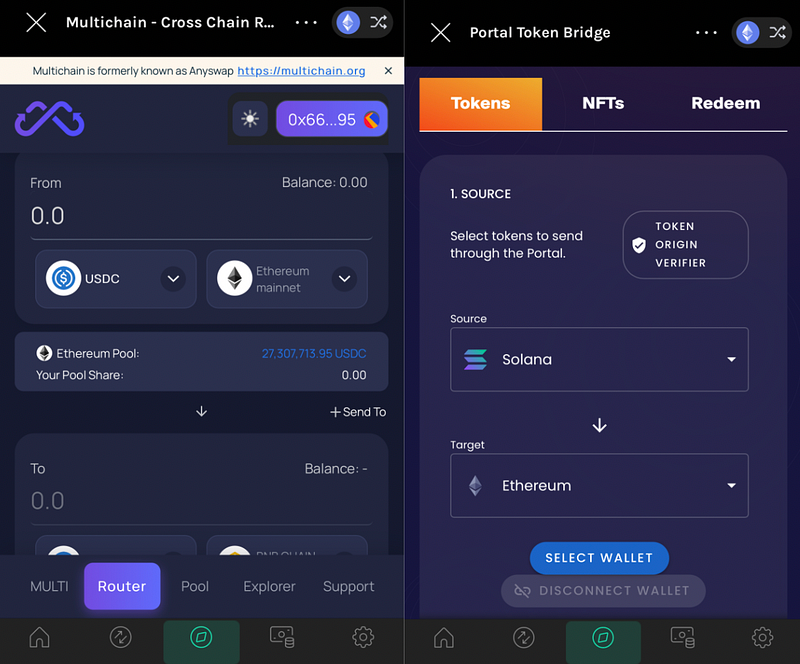
Task: Tap the home icon in left wallet bar
Action: (39, 637)
